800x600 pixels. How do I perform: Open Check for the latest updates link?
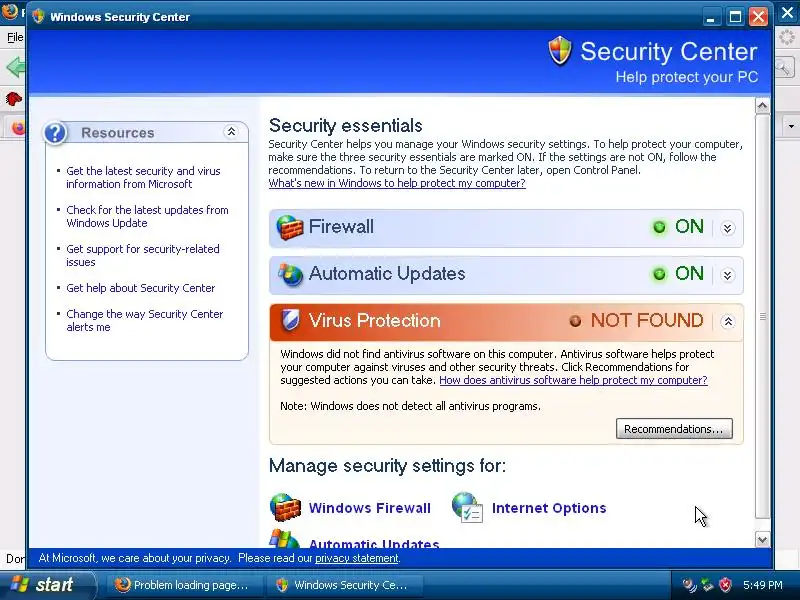[147, 216]
